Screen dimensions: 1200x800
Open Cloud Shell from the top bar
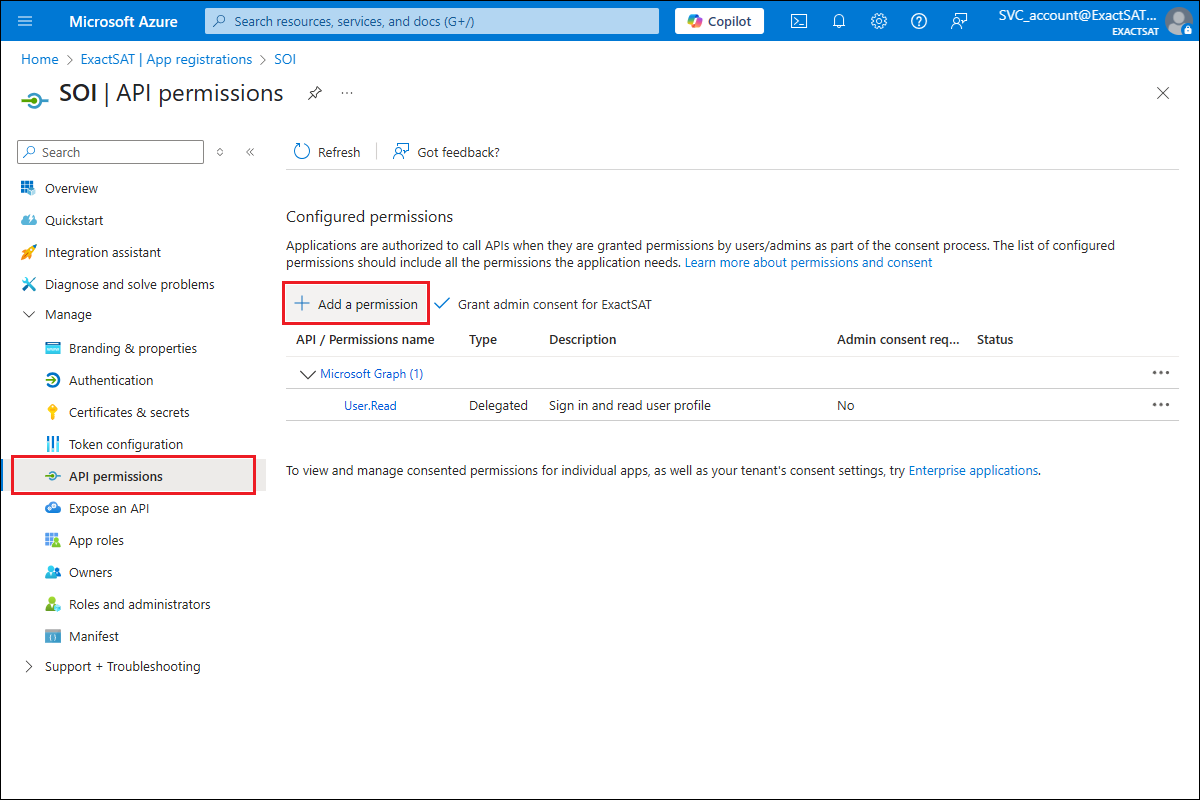pos(799,21)
